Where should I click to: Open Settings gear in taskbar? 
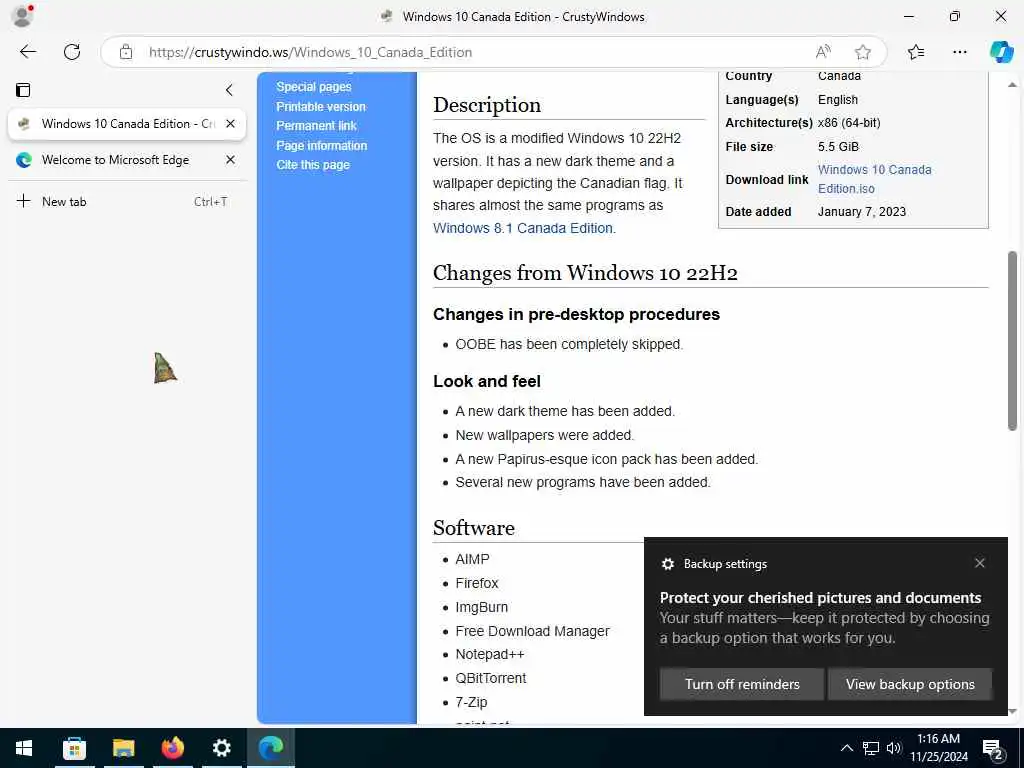coord(221,748)
